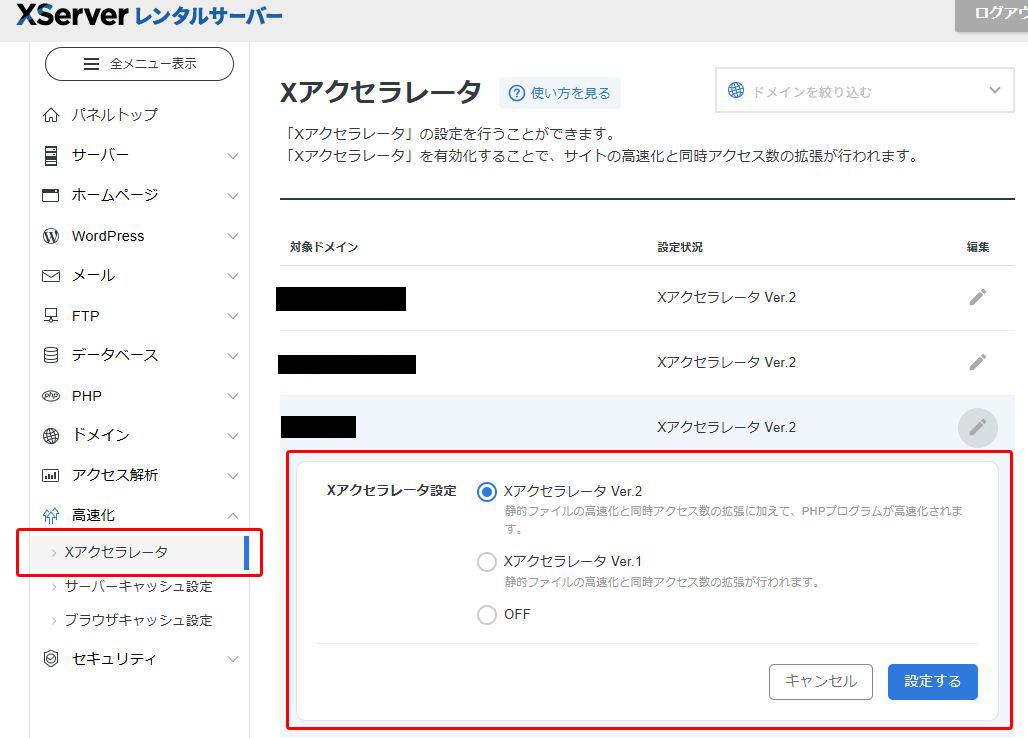Viewport: 1028px width, 738px height.
Task: Expand the データベース menu chevron
Action: point(233,356)
